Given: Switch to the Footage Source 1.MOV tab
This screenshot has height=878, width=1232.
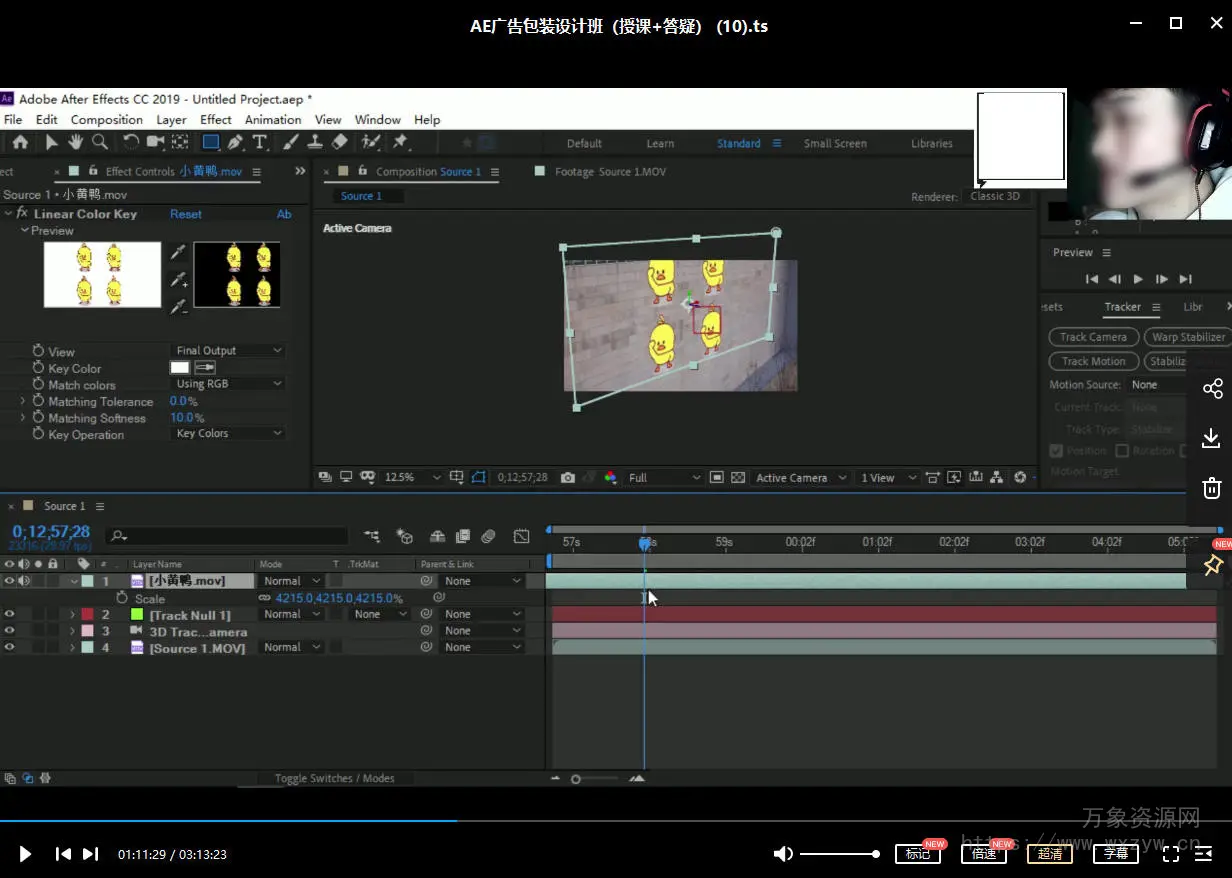Looking at the screenshot, I should coord(609,172).
